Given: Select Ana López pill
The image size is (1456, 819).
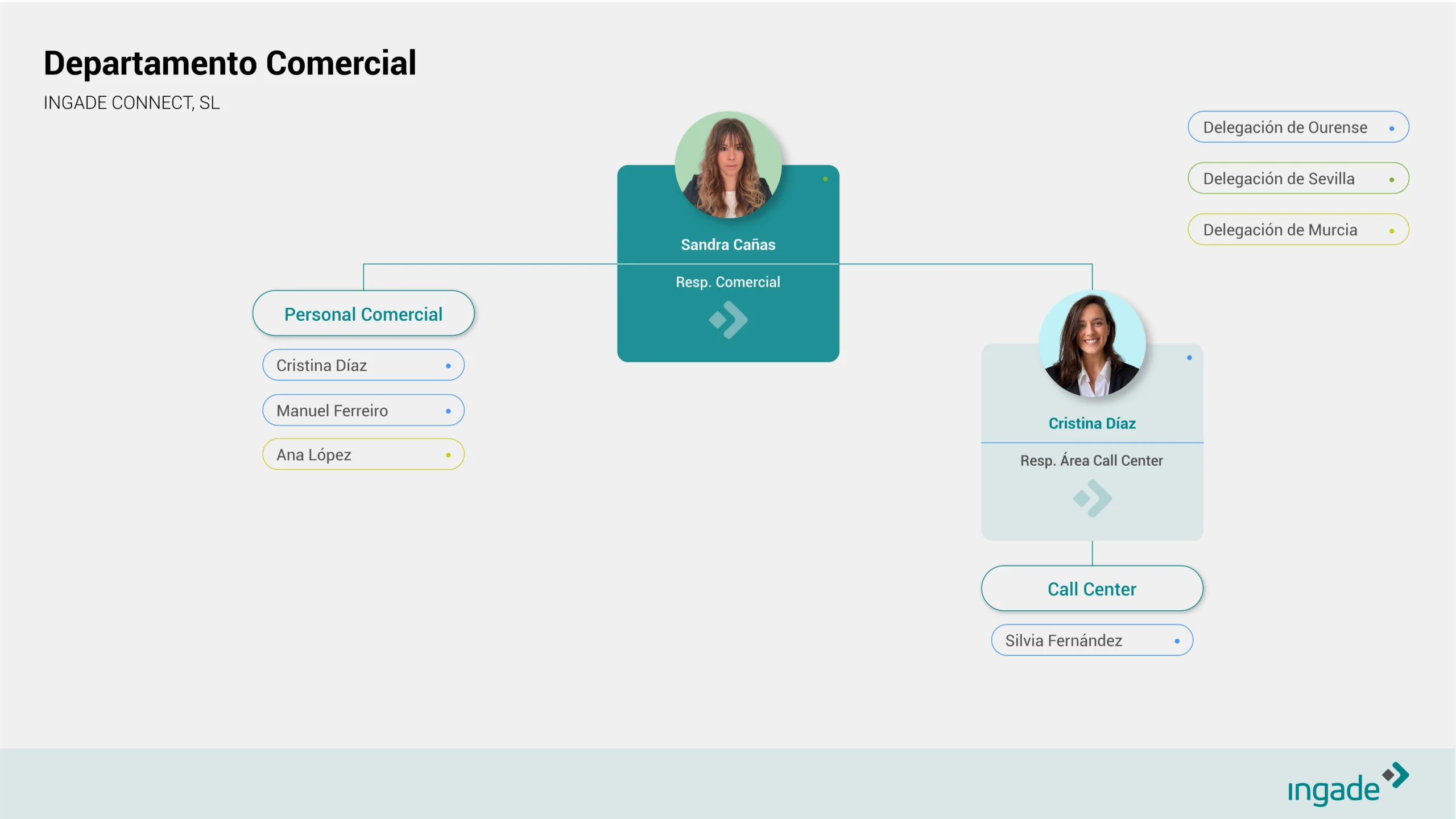Looking at the screenshot, I should pos(363,454).
